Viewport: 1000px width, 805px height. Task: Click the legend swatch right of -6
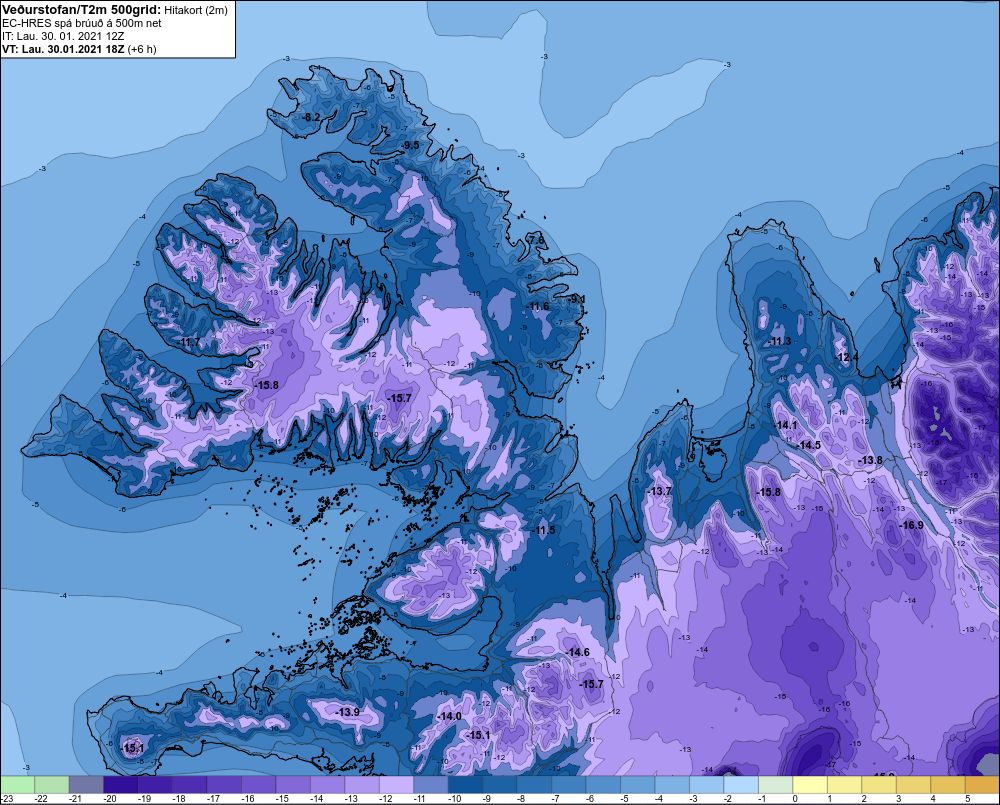603,784
